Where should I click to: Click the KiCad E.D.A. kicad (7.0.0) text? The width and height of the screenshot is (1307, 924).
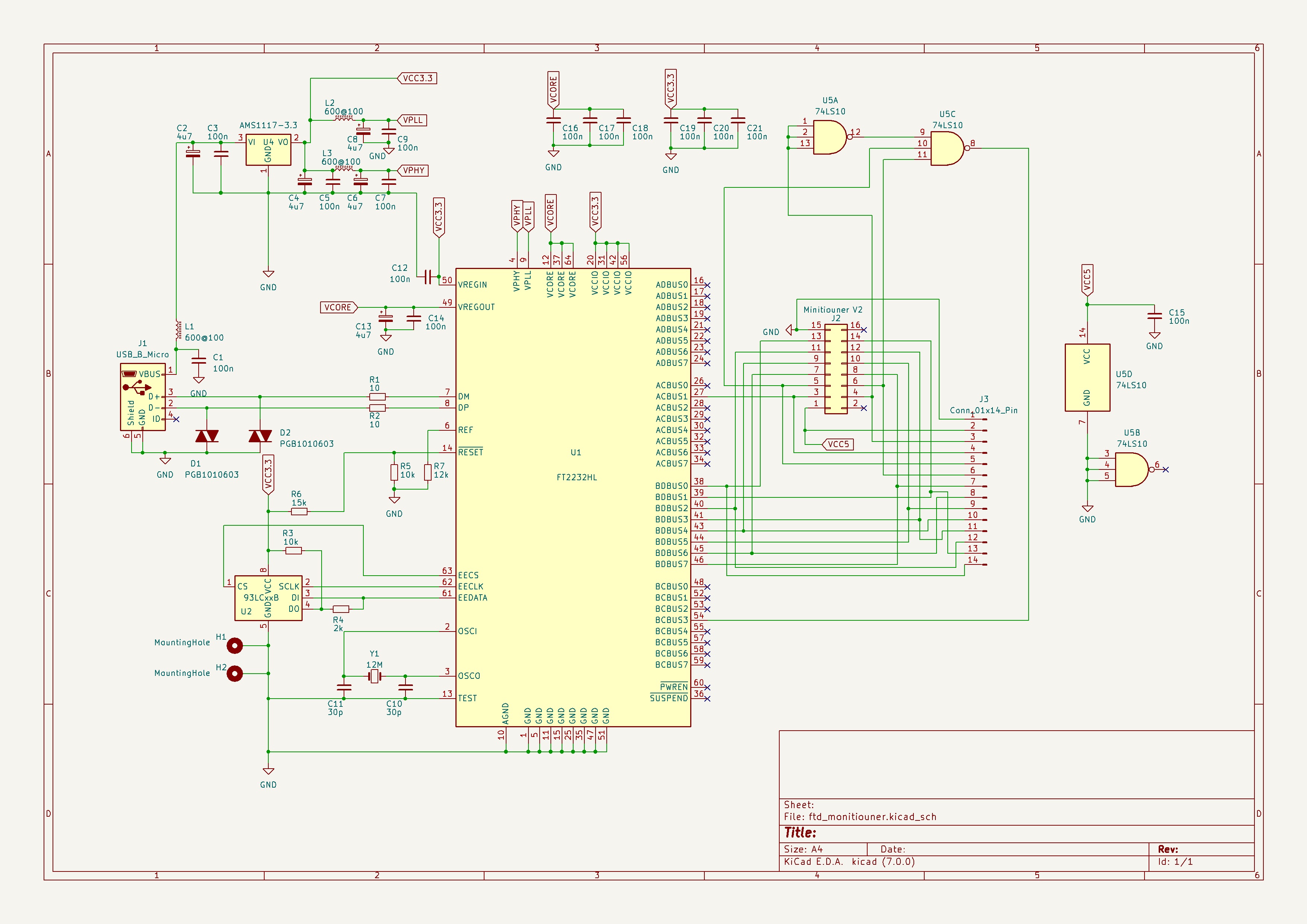click(849, 861)
